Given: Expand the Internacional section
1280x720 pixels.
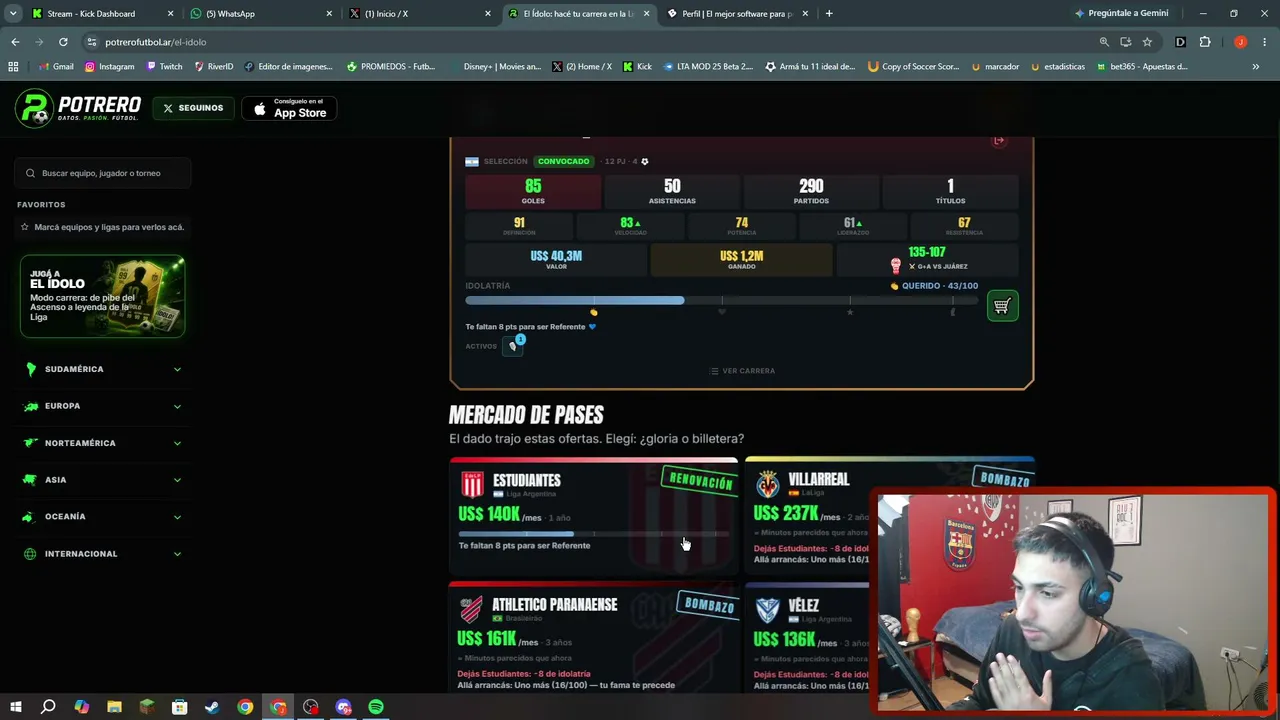Looking at the screenshot, I should tap(103, 554).
